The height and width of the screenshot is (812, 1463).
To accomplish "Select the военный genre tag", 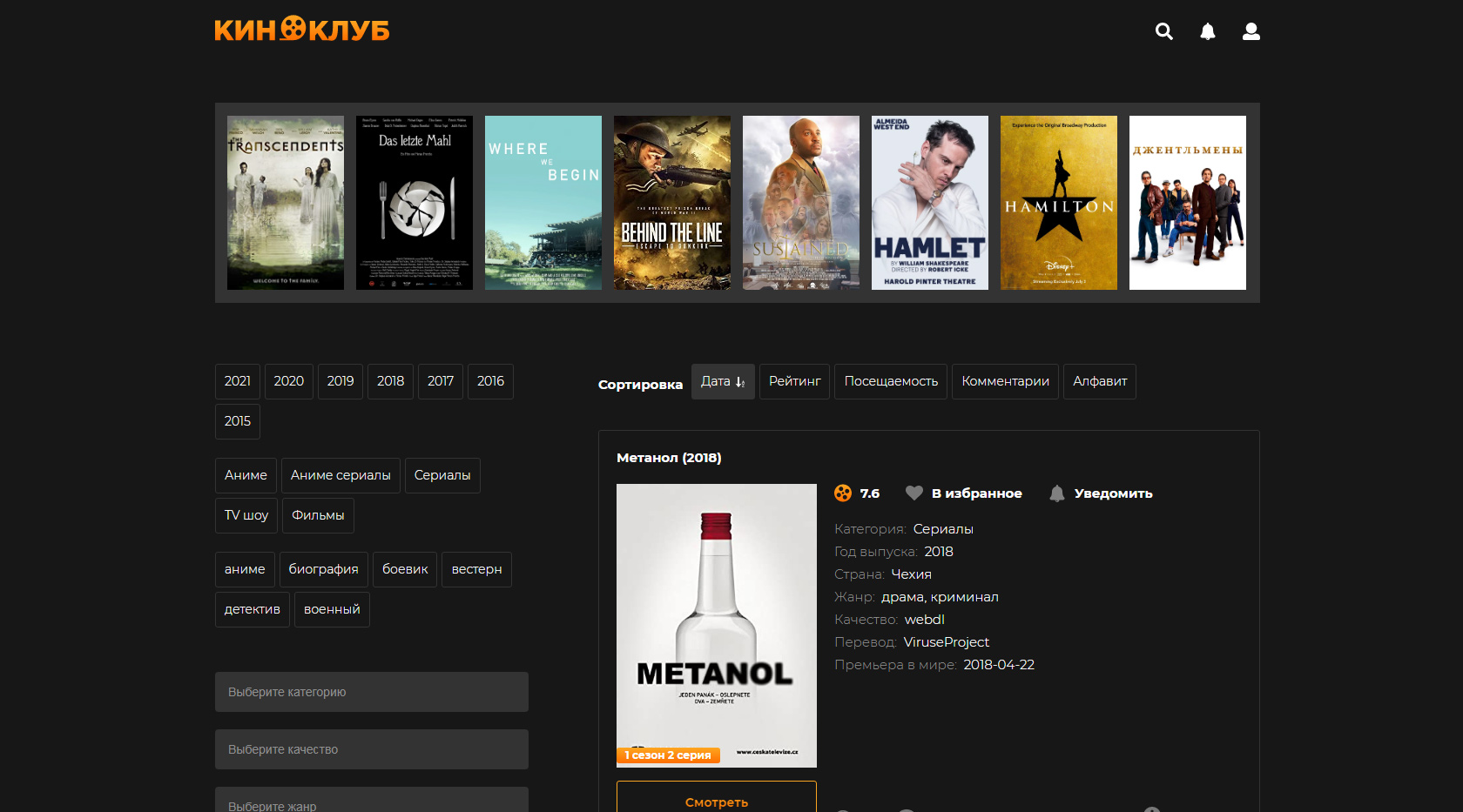I will coord(332,609).
